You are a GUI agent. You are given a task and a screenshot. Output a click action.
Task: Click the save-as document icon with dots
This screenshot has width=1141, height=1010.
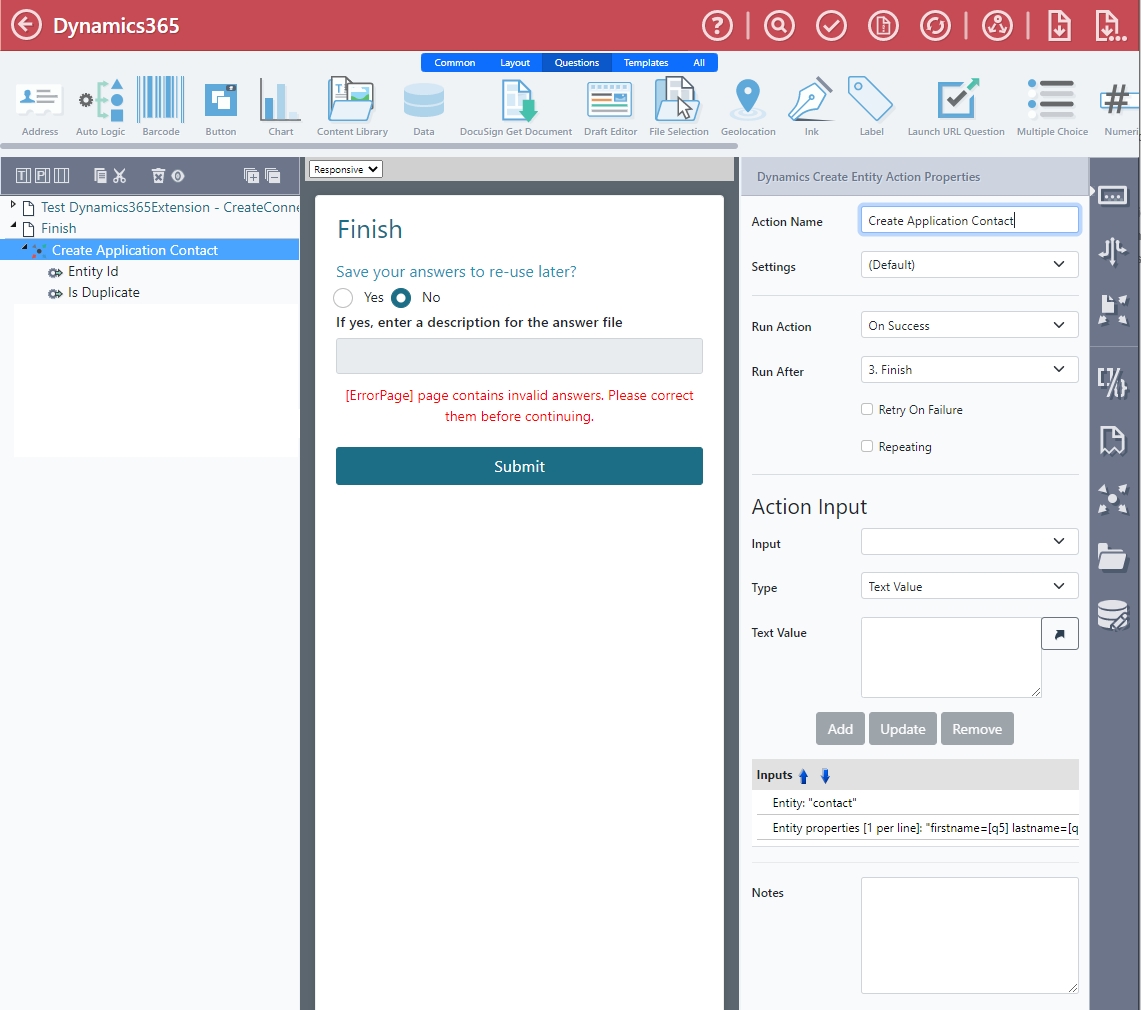tap(1110, 25)
